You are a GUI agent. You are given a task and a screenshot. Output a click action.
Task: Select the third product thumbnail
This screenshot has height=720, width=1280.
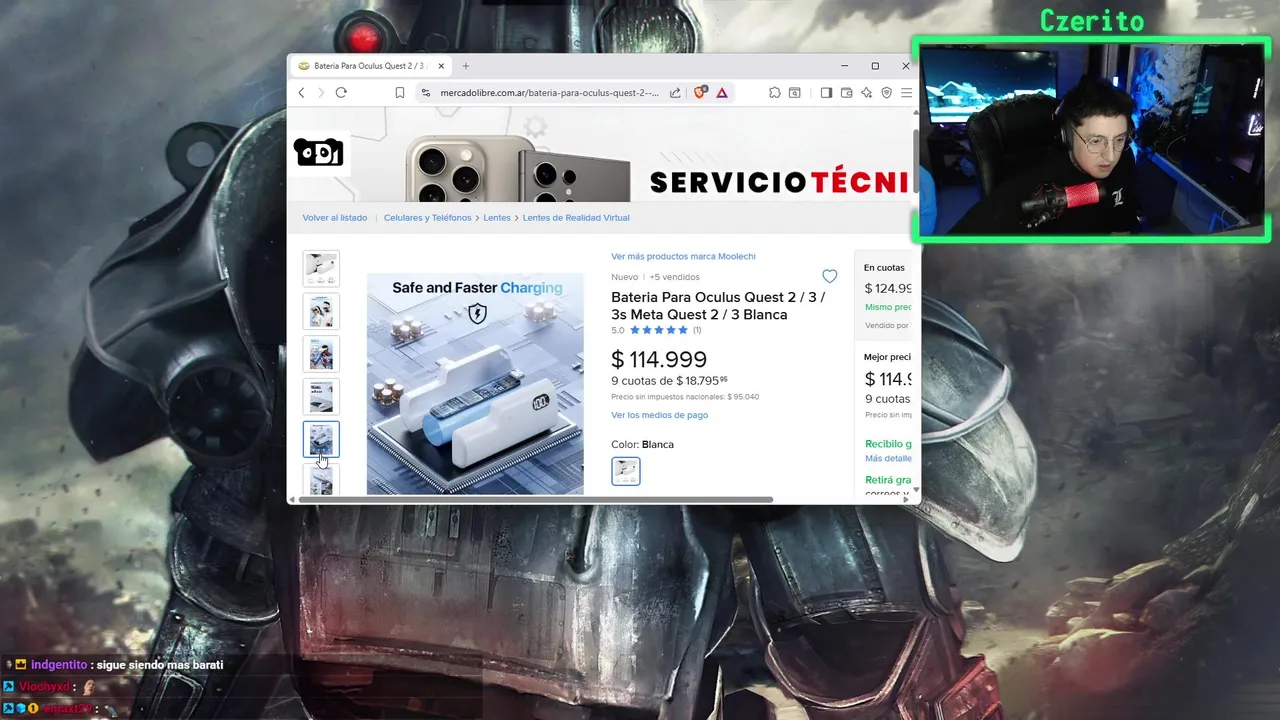point(321,354)
